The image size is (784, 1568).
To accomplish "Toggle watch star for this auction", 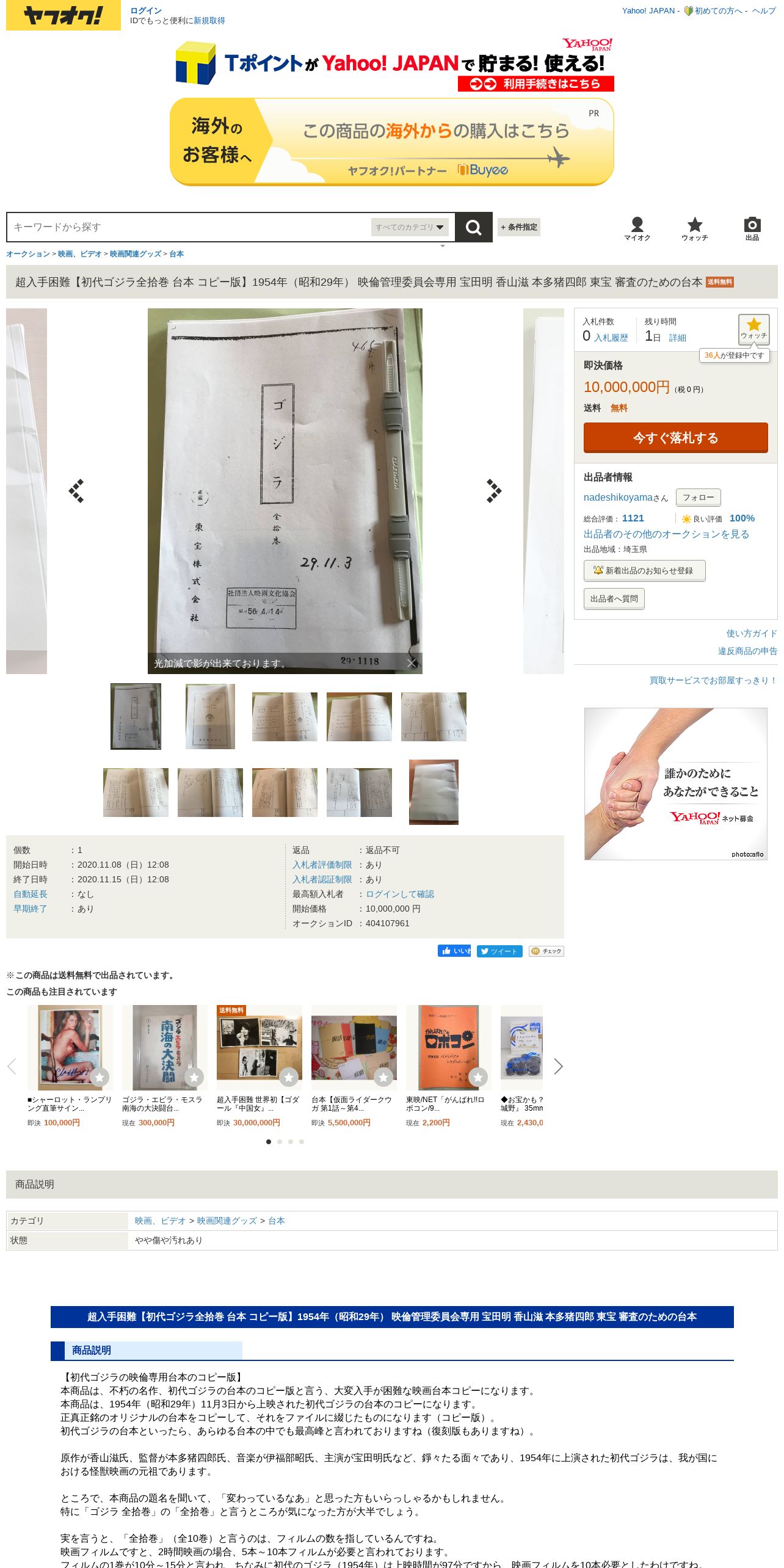I will point(753,329).
